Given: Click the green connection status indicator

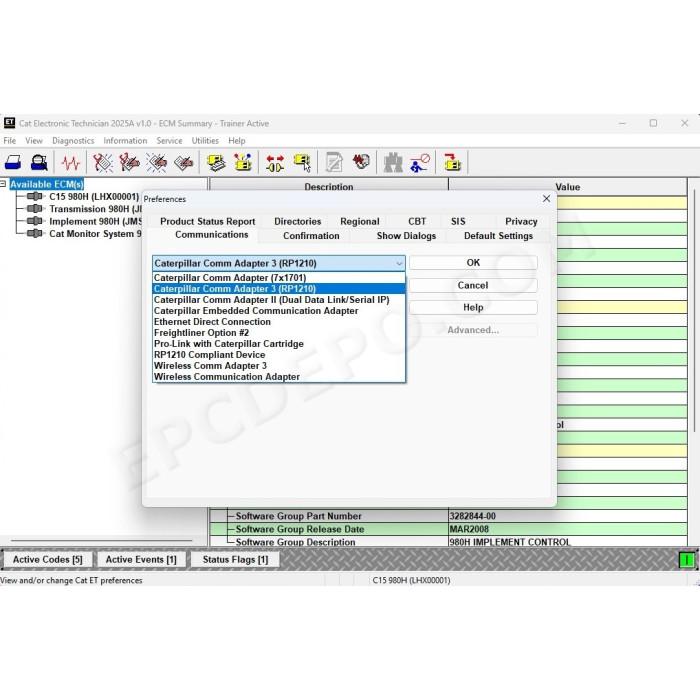Looking at the screenshot, I should 687,559.
